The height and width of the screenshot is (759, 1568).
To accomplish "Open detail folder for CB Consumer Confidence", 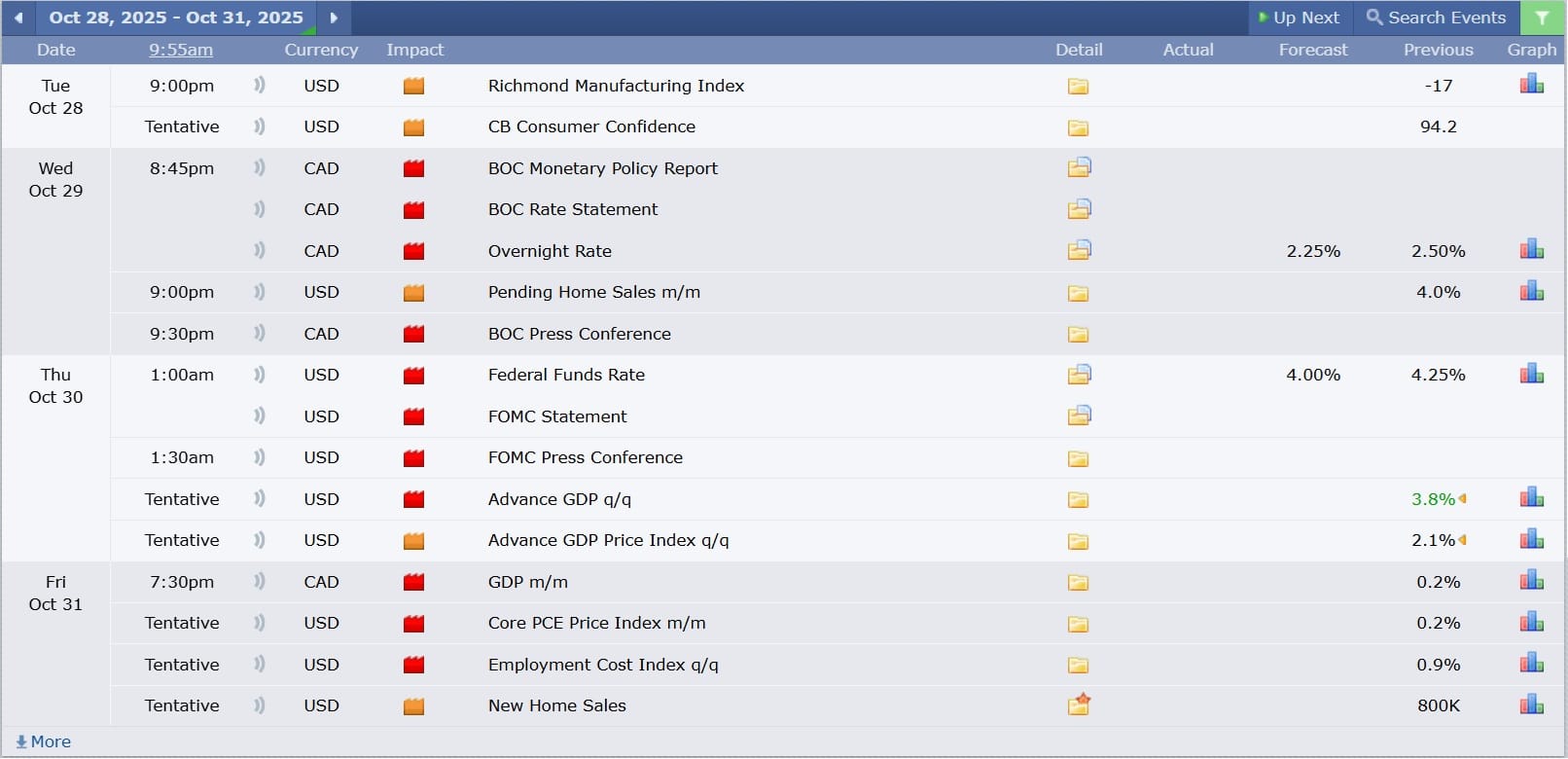I will coord(1078,127).
